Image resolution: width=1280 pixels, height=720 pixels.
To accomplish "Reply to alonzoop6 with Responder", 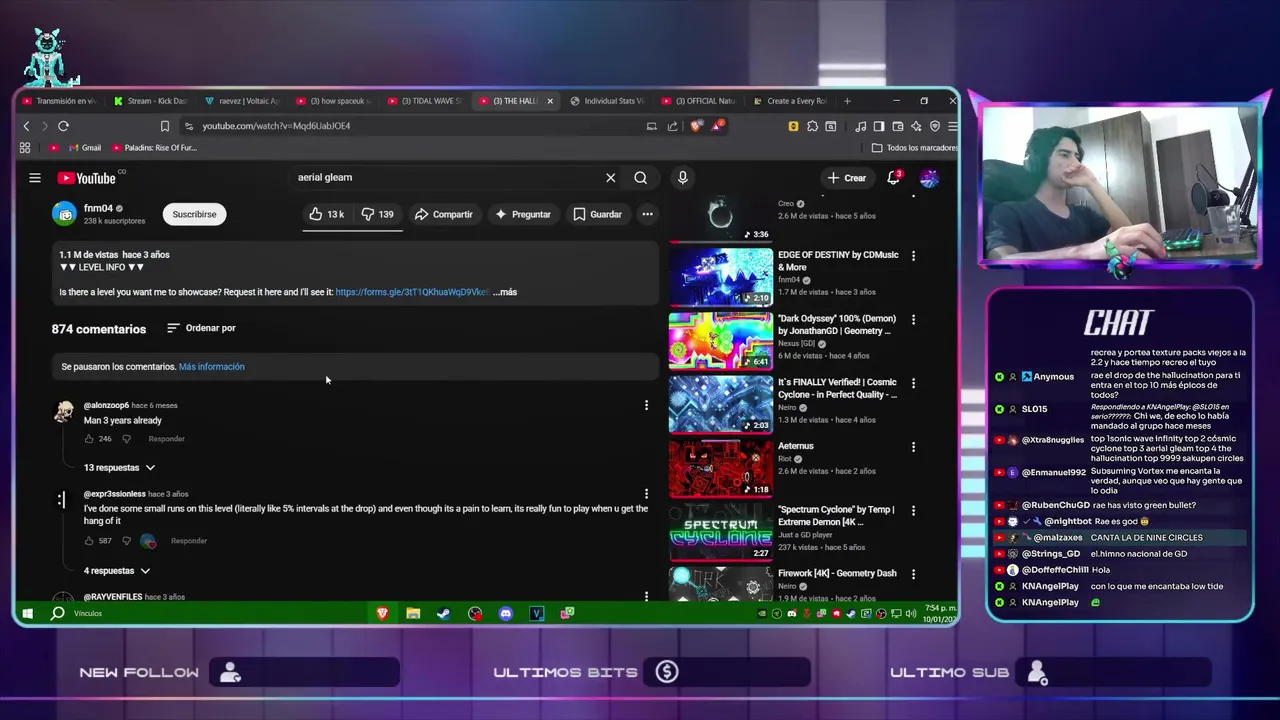I will coord(166,439).
